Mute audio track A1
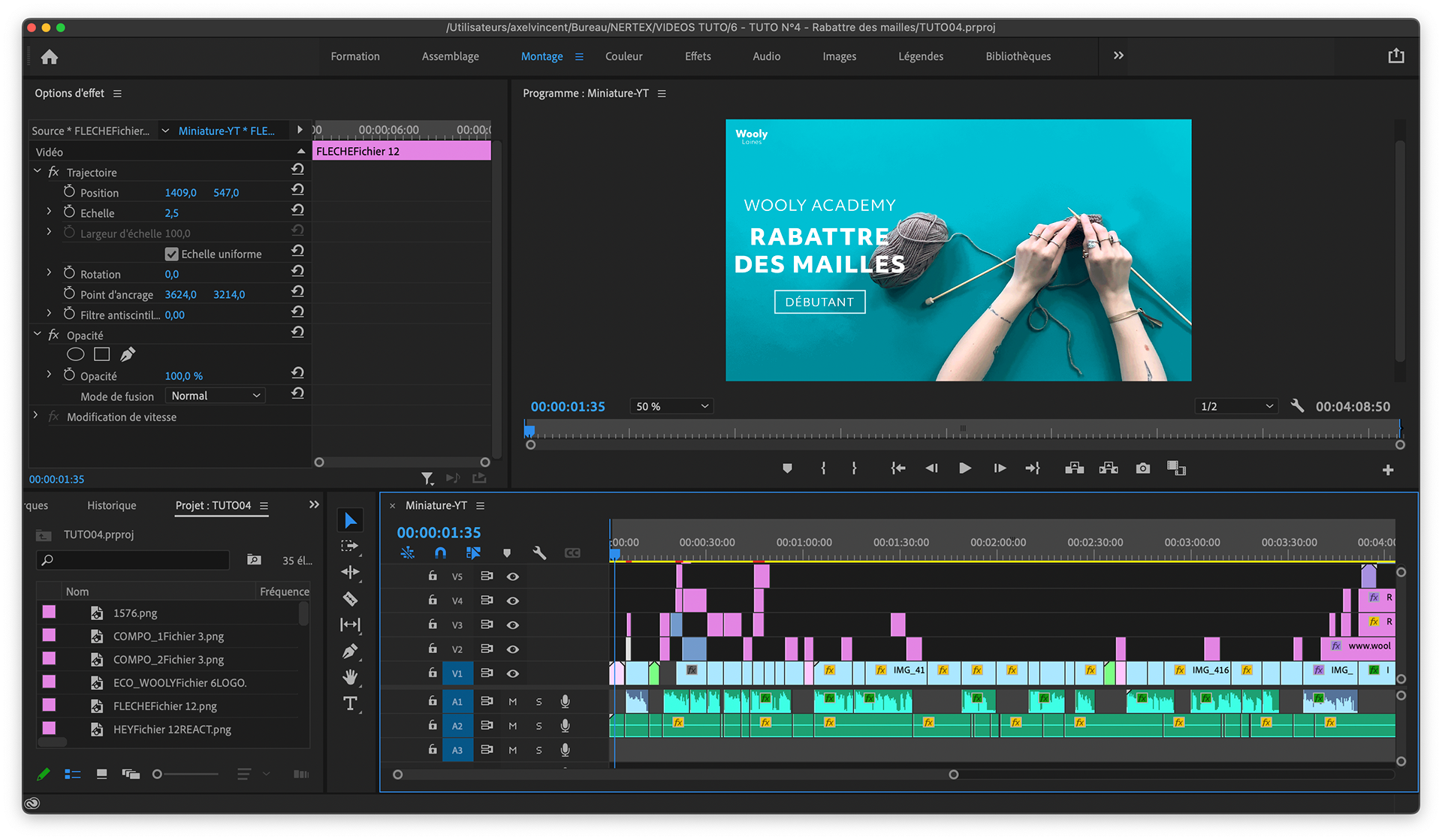Image resolution: width=1442 pixels, height=840 pixels. [x=513, y=702]
